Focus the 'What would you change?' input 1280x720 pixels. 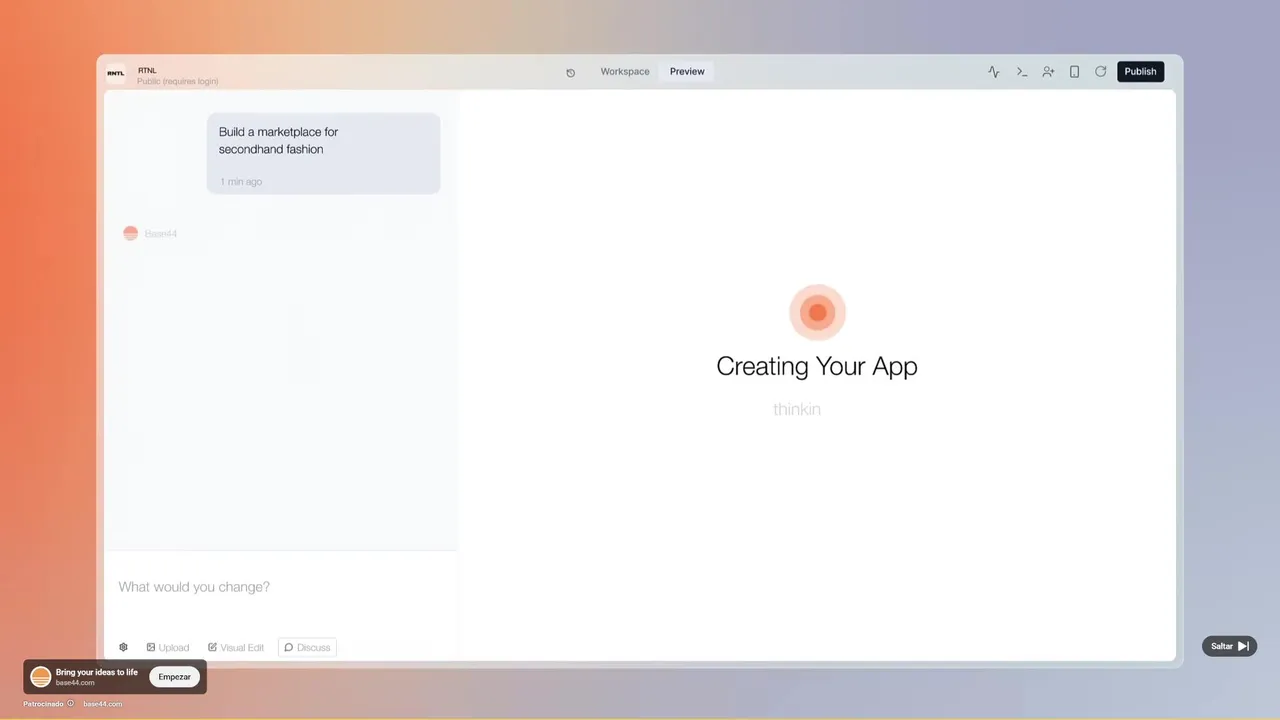pyautogui.click(x=281, y=587)
